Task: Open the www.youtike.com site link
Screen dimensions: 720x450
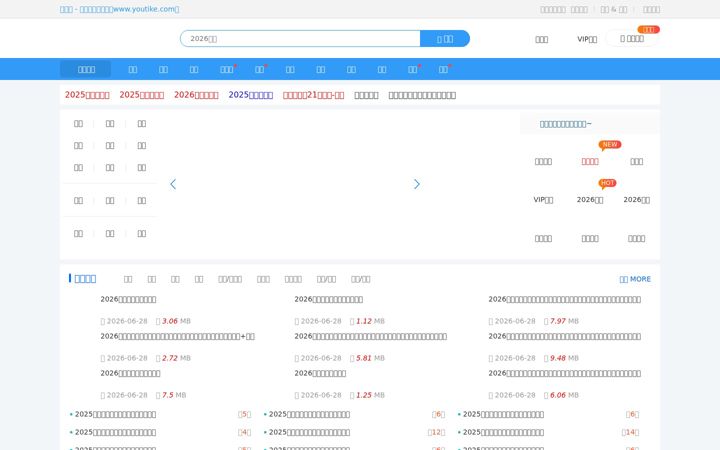Action: click(119, 9)
